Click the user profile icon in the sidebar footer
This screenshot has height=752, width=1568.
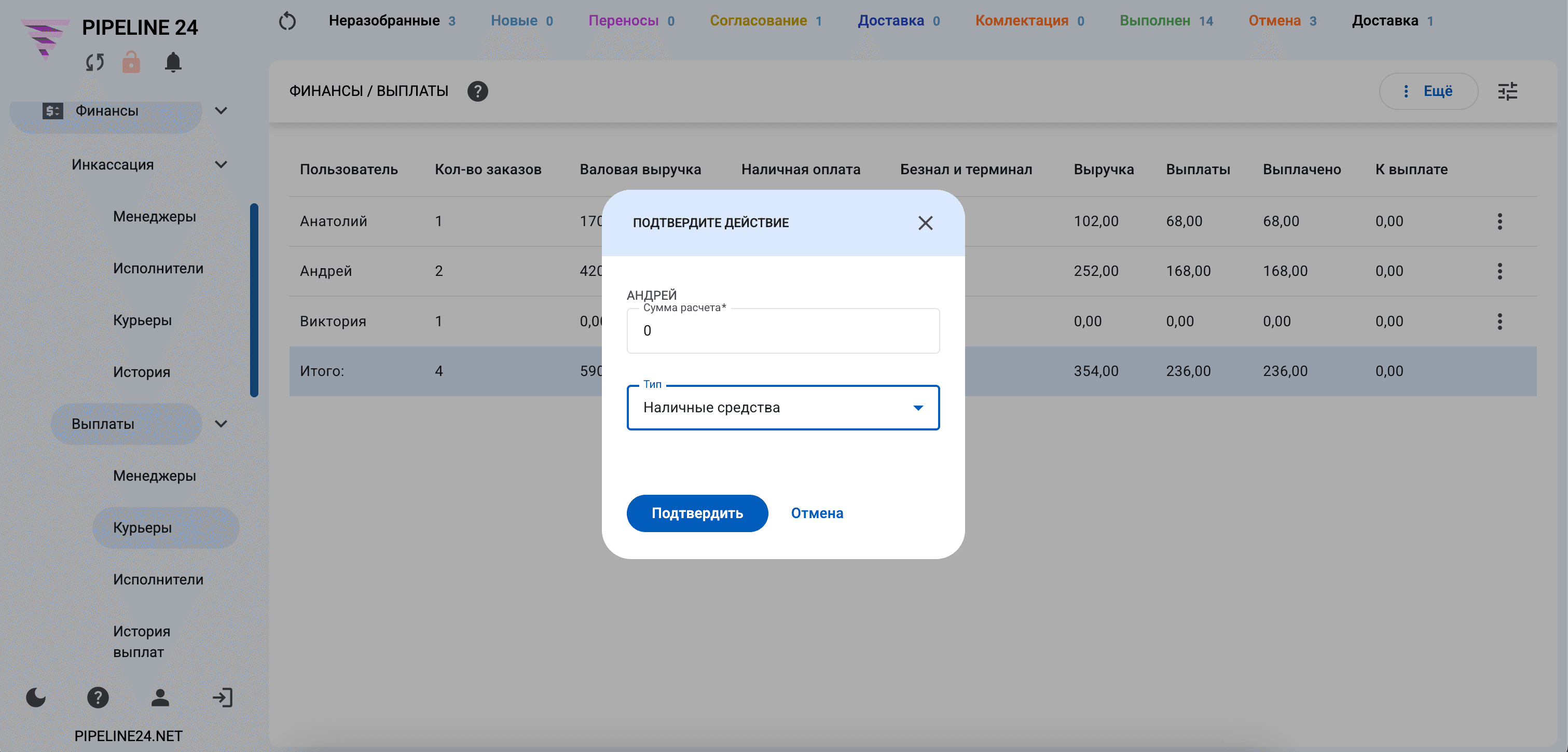click(x=160, y=697)
